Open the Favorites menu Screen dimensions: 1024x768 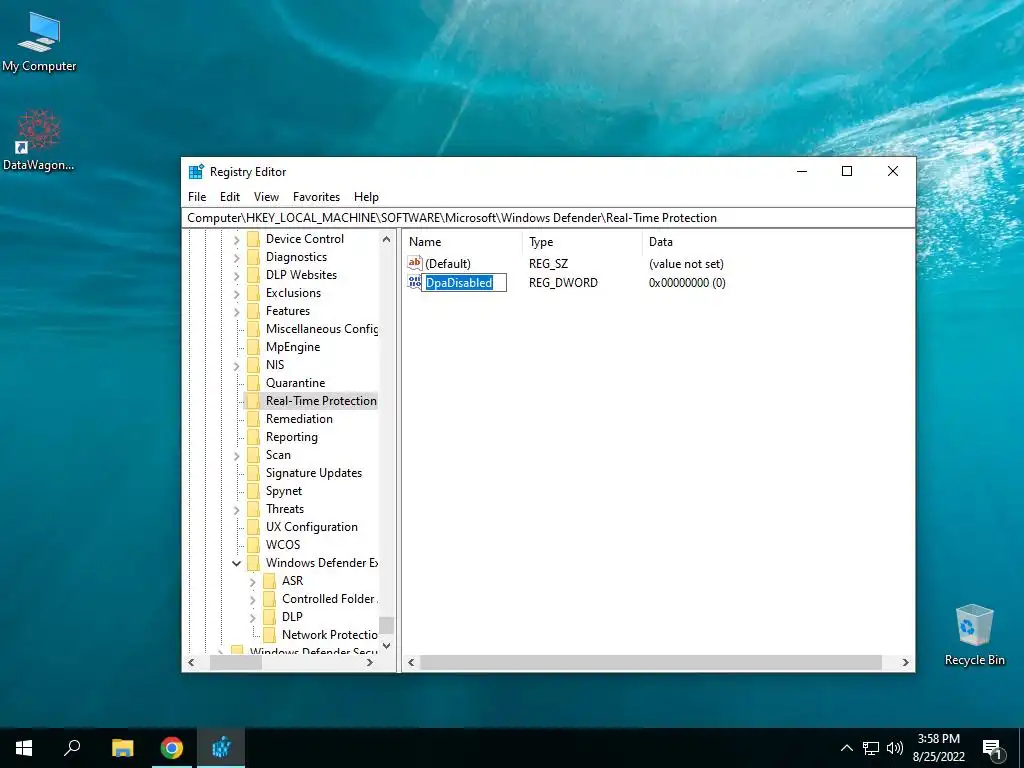[x=316, y=197]
